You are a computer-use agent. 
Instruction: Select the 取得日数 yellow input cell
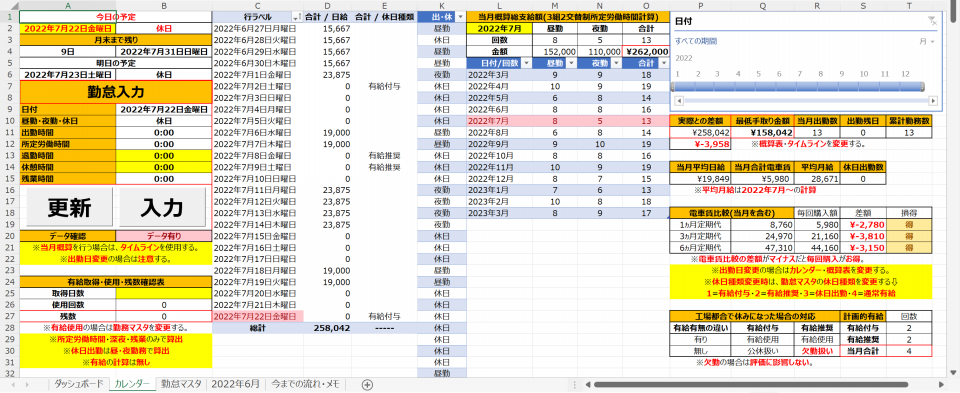pyautogui.click(x=164, y=294)
